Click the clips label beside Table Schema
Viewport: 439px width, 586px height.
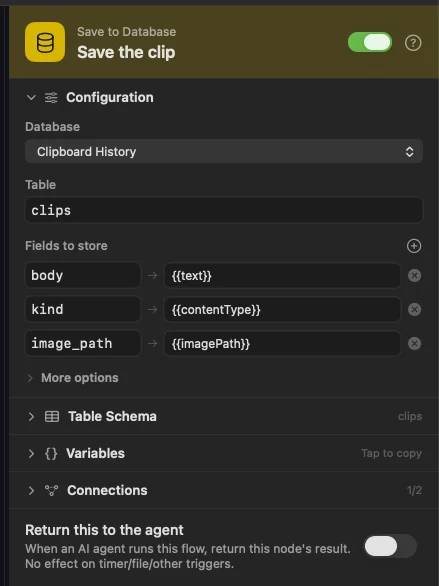pyautogui.click(x=410, y=416)
